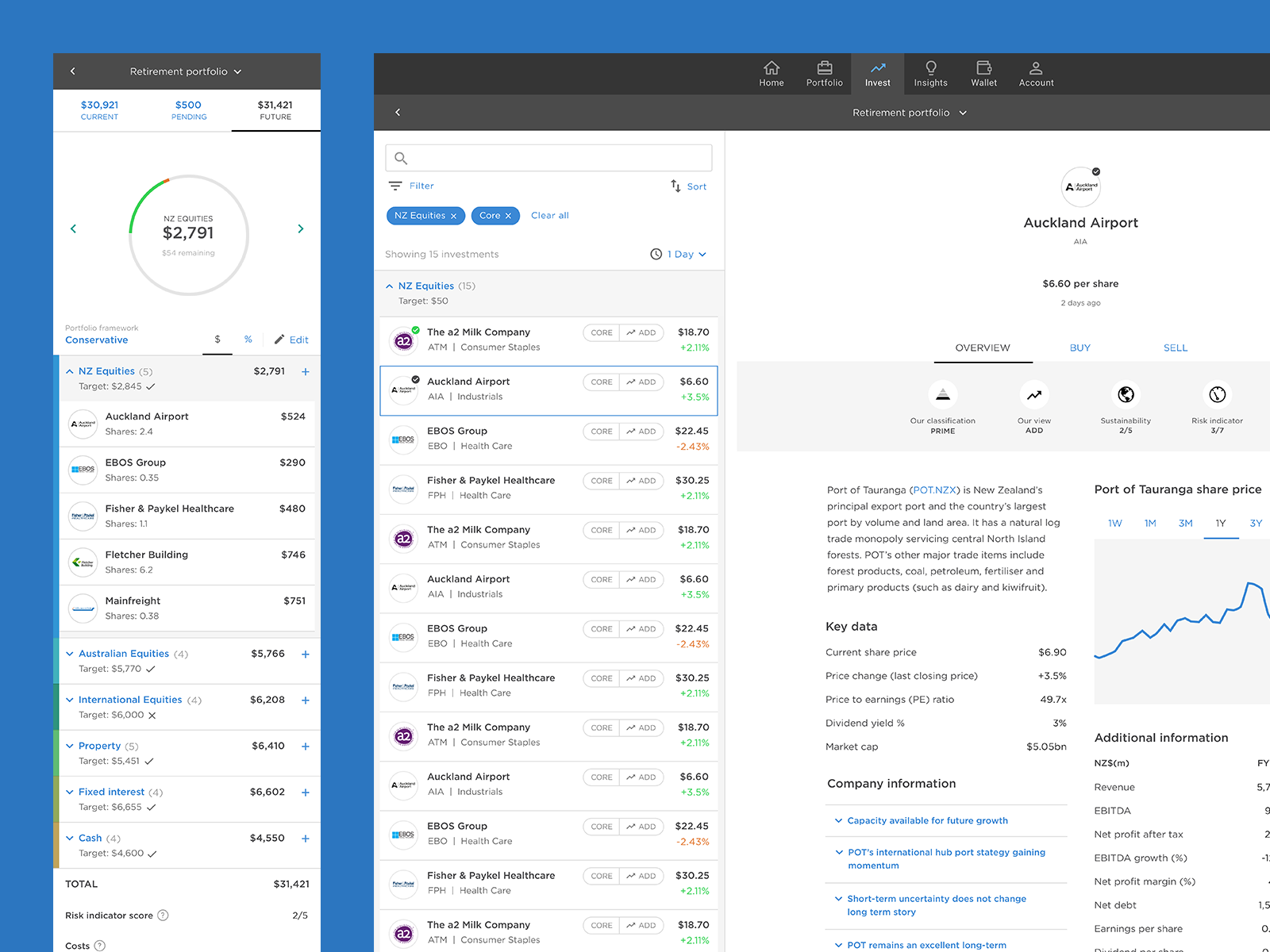Select Fletcher Building holding row

point(187,562)
